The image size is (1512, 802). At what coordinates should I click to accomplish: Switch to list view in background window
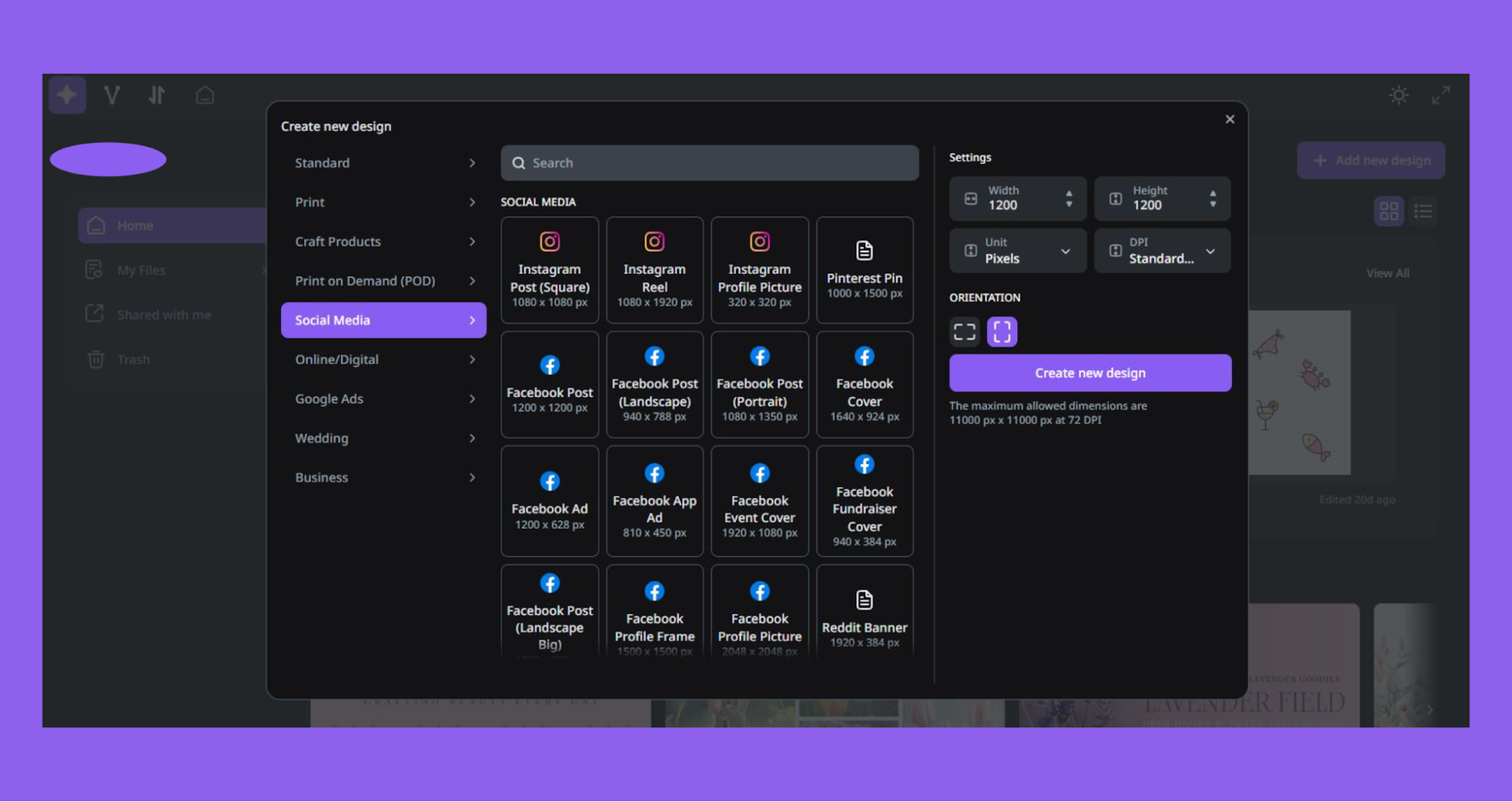coord(1423,211)
